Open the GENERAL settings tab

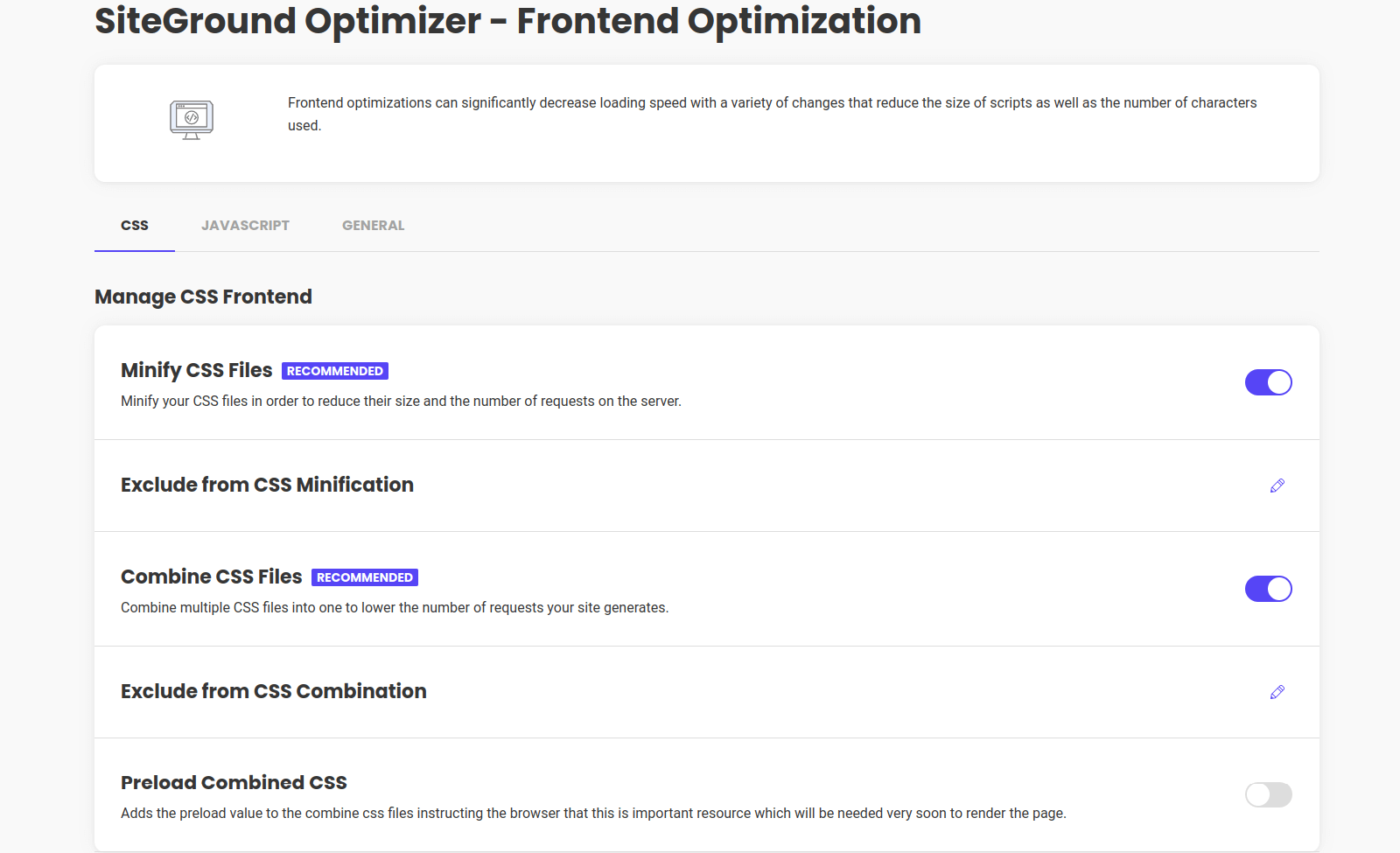[x=373, y=225]
